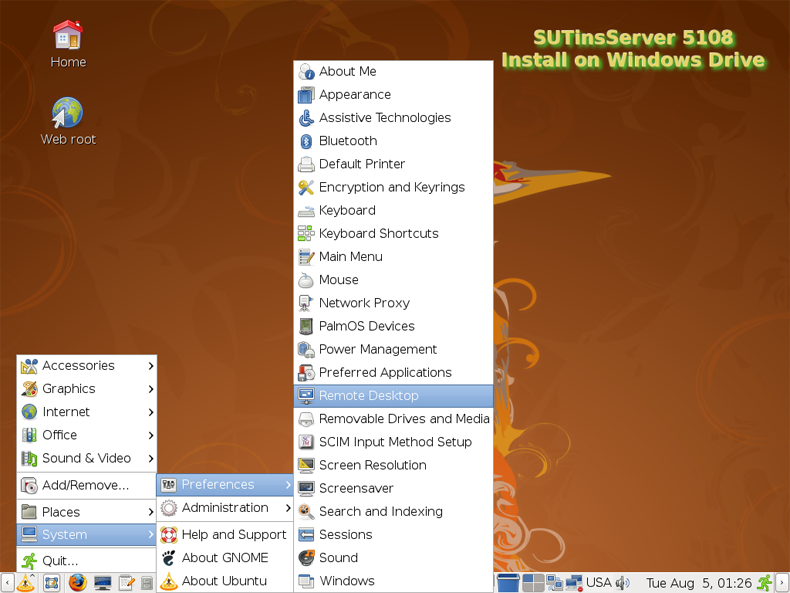Viewport: 790px width, 593px height.
Task: Expand the Administration submenu arrow
Action: click(x=288, y=508)
